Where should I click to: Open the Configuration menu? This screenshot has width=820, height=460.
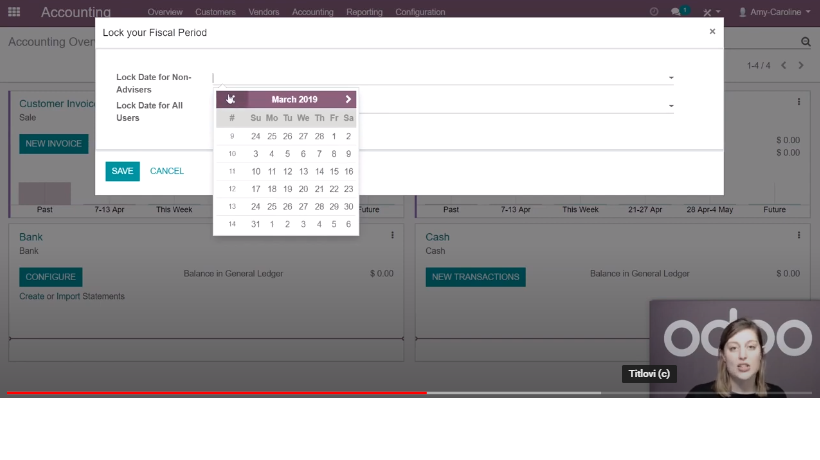point(420,12)
